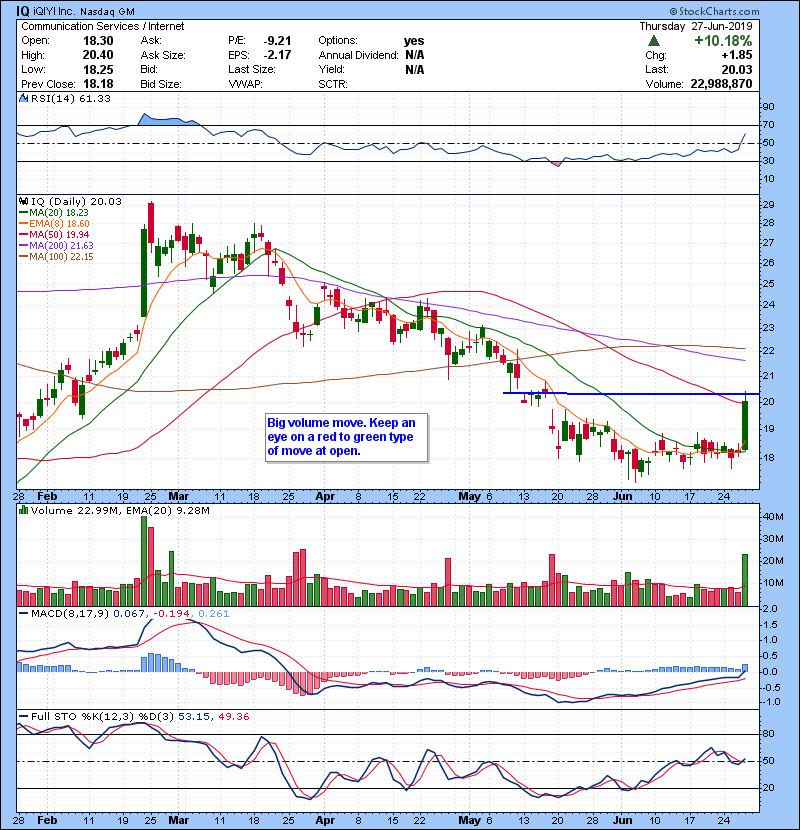Select the MA(50) 19.94 legend entry

pyautogui.click(x=54, y=234)
